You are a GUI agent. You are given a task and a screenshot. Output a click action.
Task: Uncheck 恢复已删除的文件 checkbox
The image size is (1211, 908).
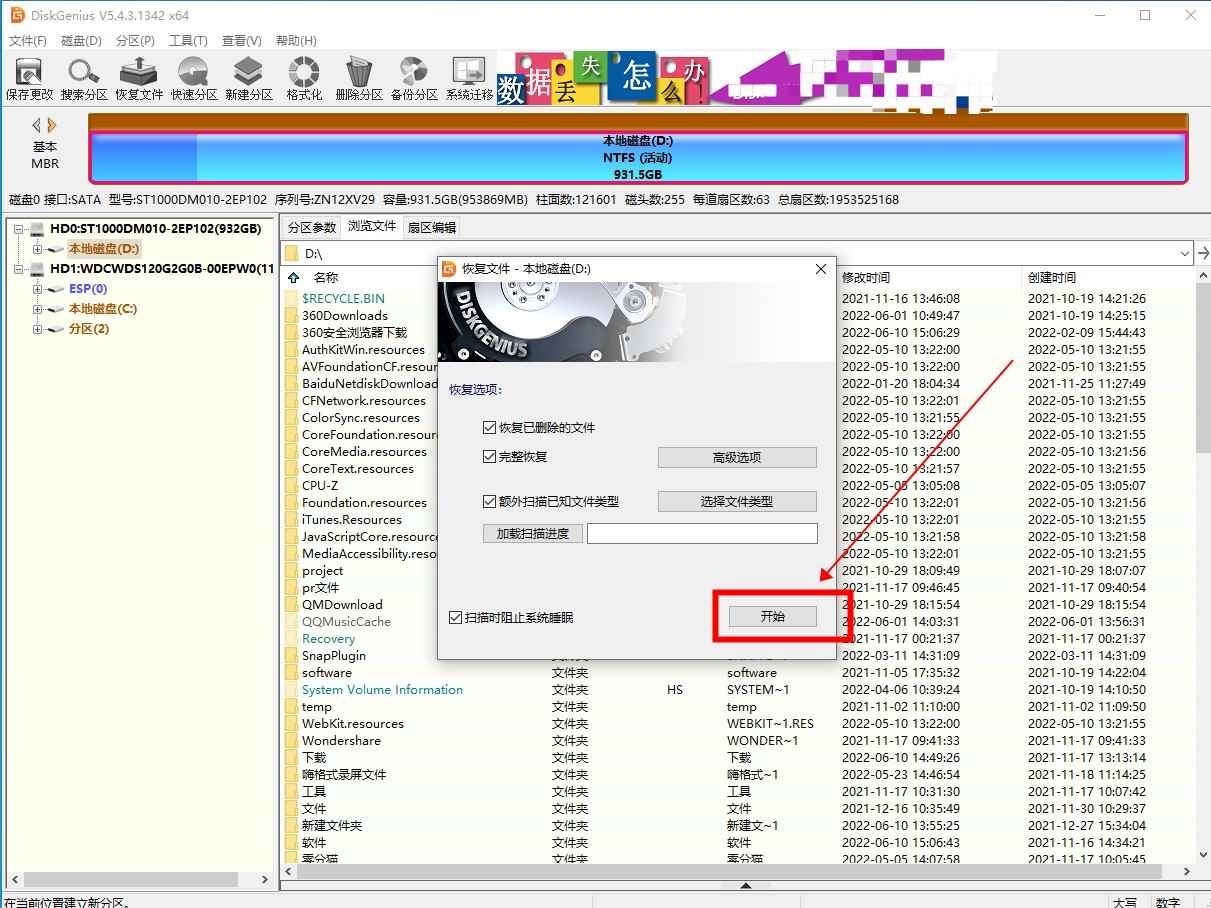point(489,428)
